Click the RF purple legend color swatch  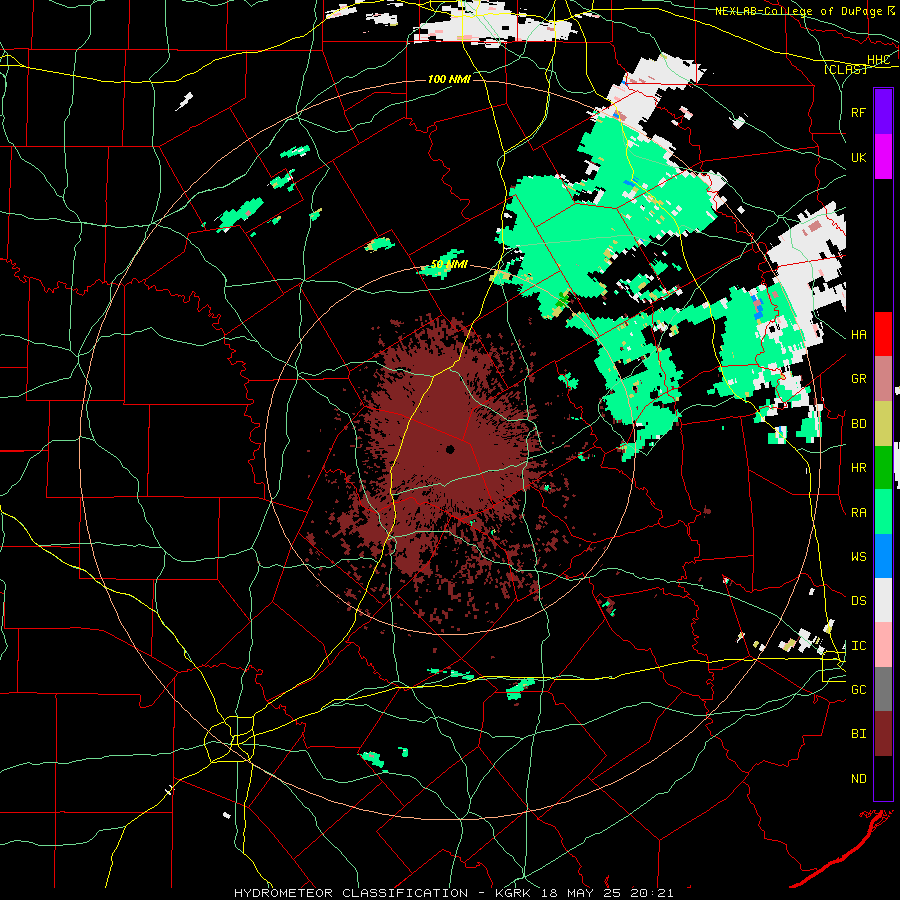point(883,112)
